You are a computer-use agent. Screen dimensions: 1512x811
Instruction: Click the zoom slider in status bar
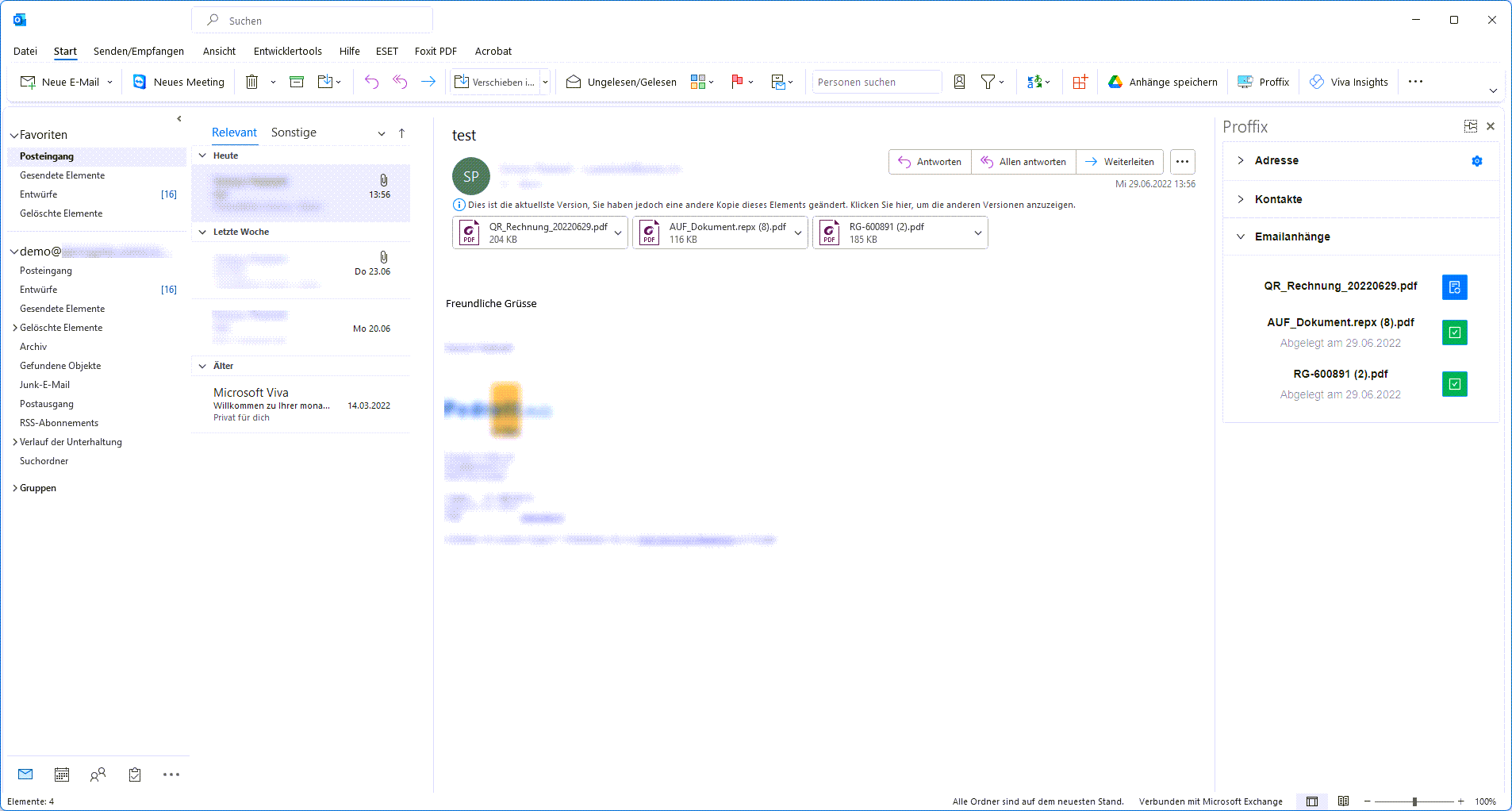point(1414,801)
